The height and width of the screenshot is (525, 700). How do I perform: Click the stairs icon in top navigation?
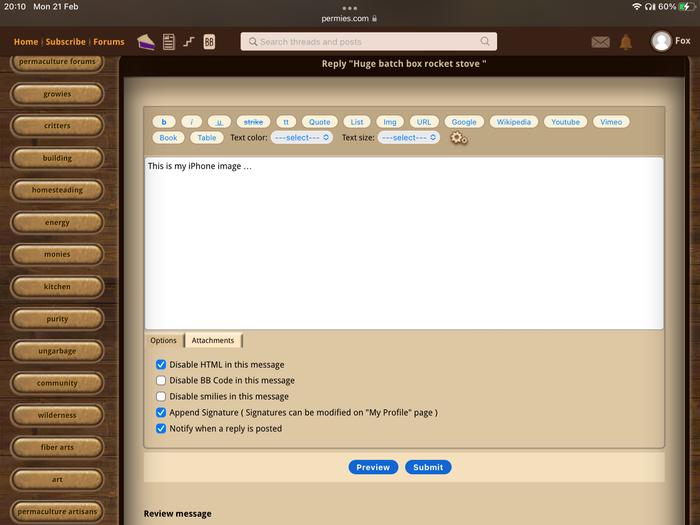[189, 41]
